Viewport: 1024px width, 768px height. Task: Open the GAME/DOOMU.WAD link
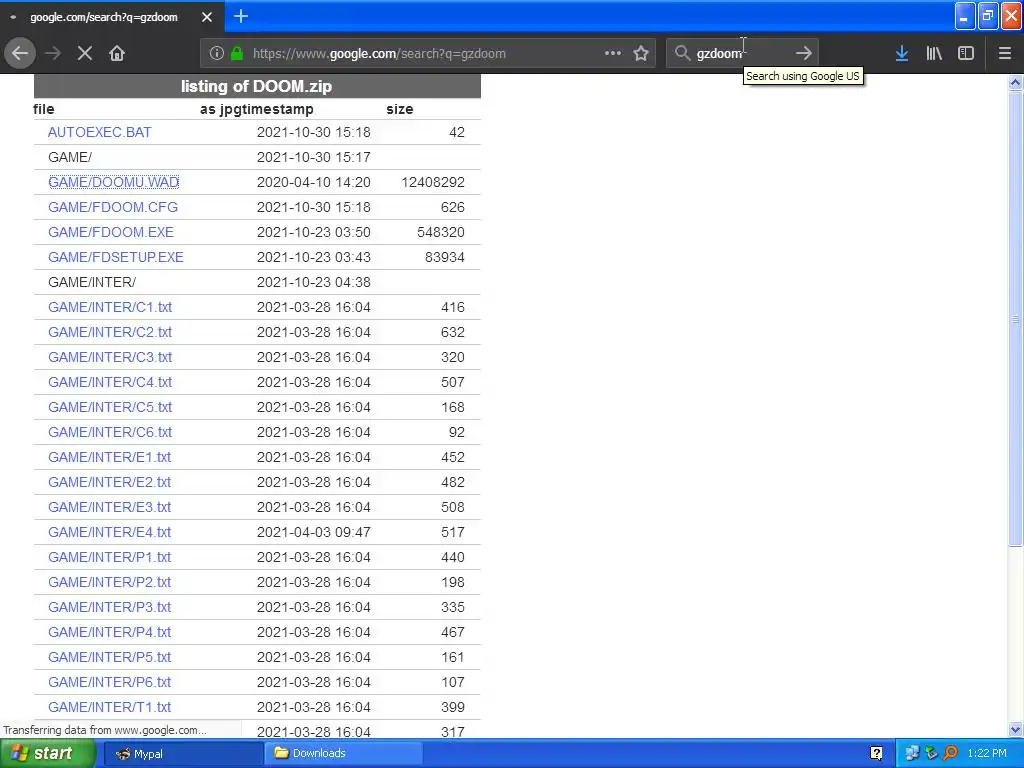pos(114,182)
